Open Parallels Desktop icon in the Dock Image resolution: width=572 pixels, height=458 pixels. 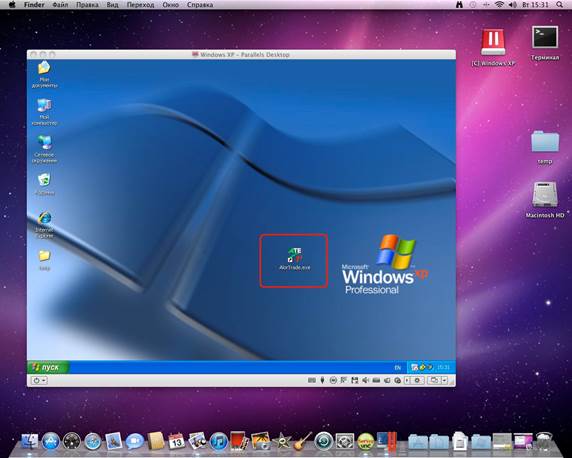(x=387, y=441)
